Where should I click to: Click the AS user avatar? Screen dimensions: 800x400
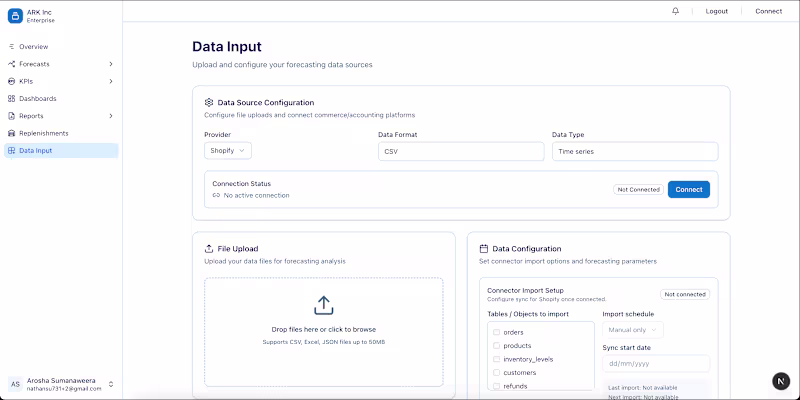point(15,384)
